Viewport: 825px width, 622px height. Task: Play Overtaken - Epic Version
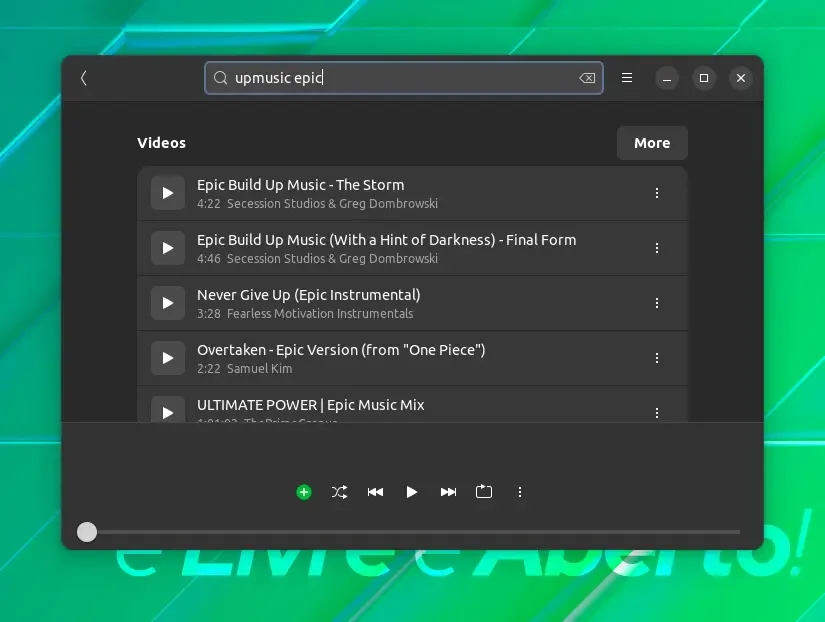(x=168, y=358)
